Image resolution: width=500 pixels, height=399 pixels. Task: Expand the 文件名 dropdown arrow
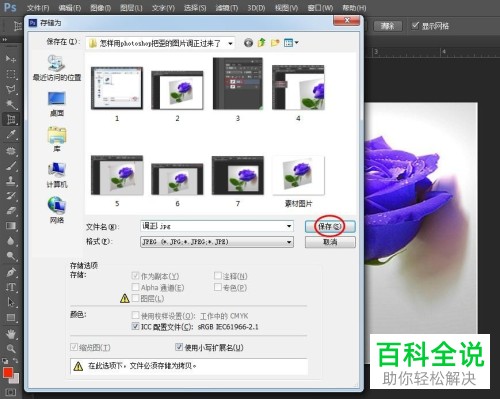tap(289, 226)
